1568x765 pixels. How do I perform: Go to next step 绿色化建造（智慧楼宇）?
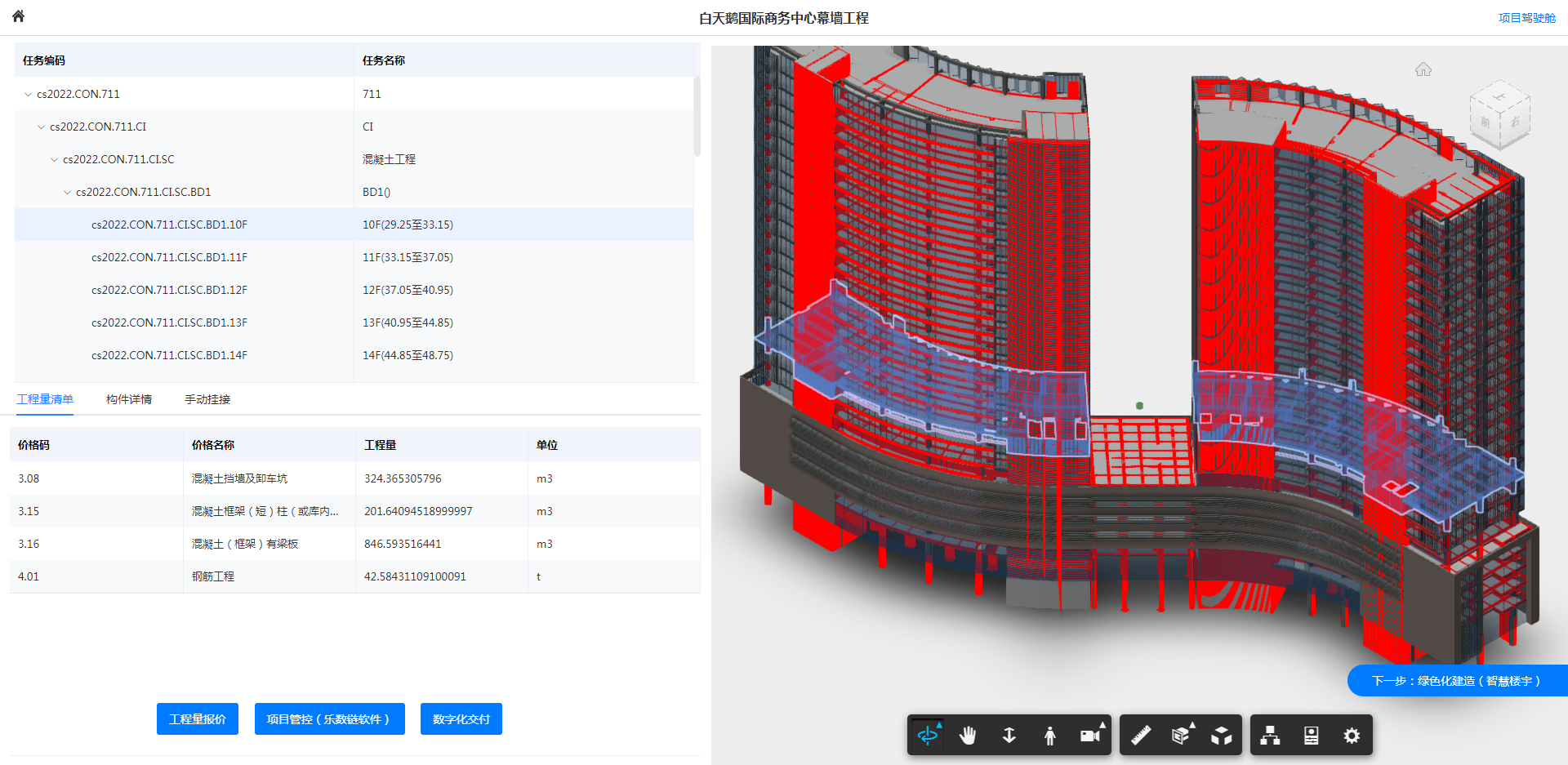pos(1458,681)
